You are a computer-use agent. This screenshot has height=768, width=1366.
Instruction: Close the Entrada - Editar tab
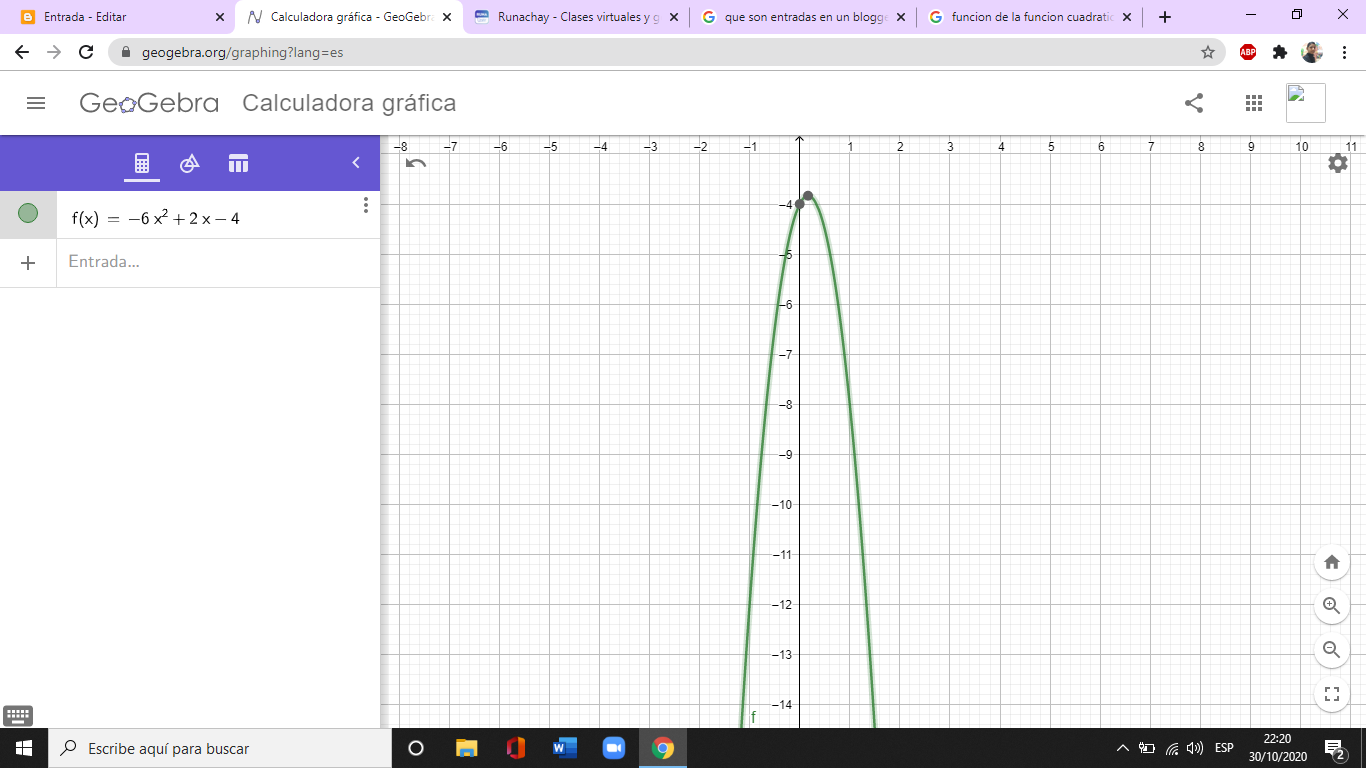pyautogui.click(x=220, y=17)
